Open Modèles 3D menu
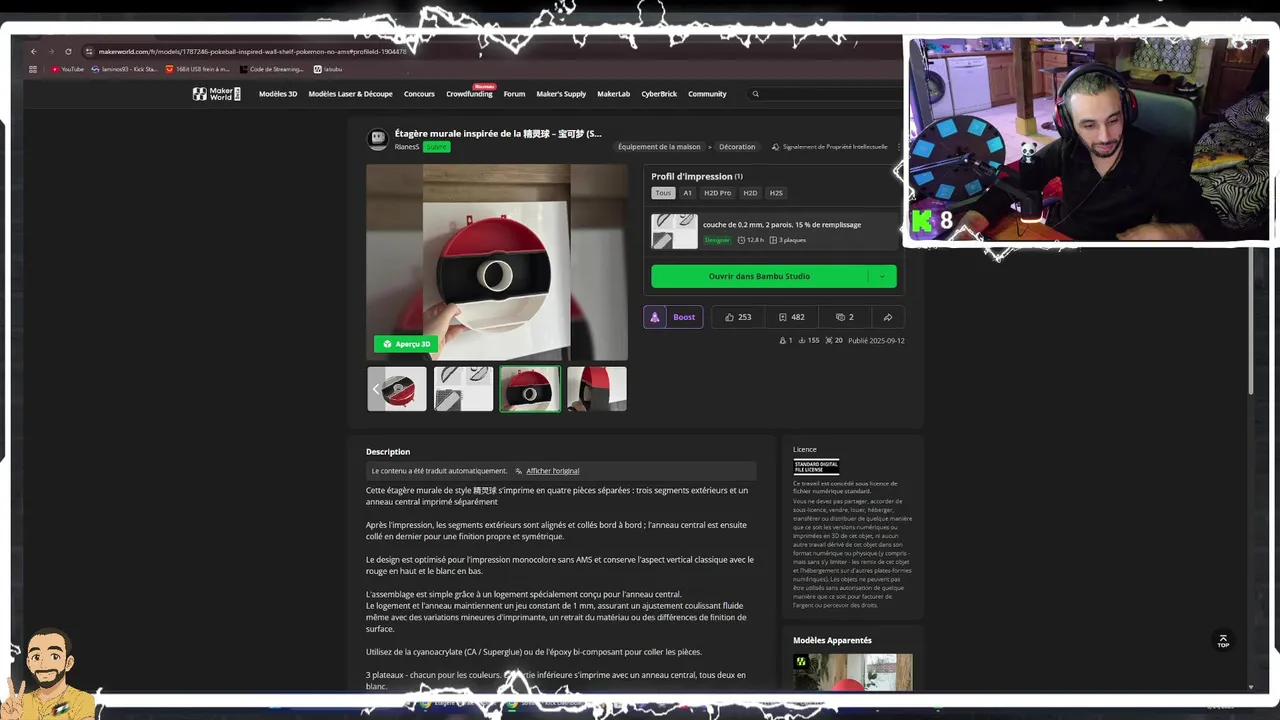 [278, 94]
